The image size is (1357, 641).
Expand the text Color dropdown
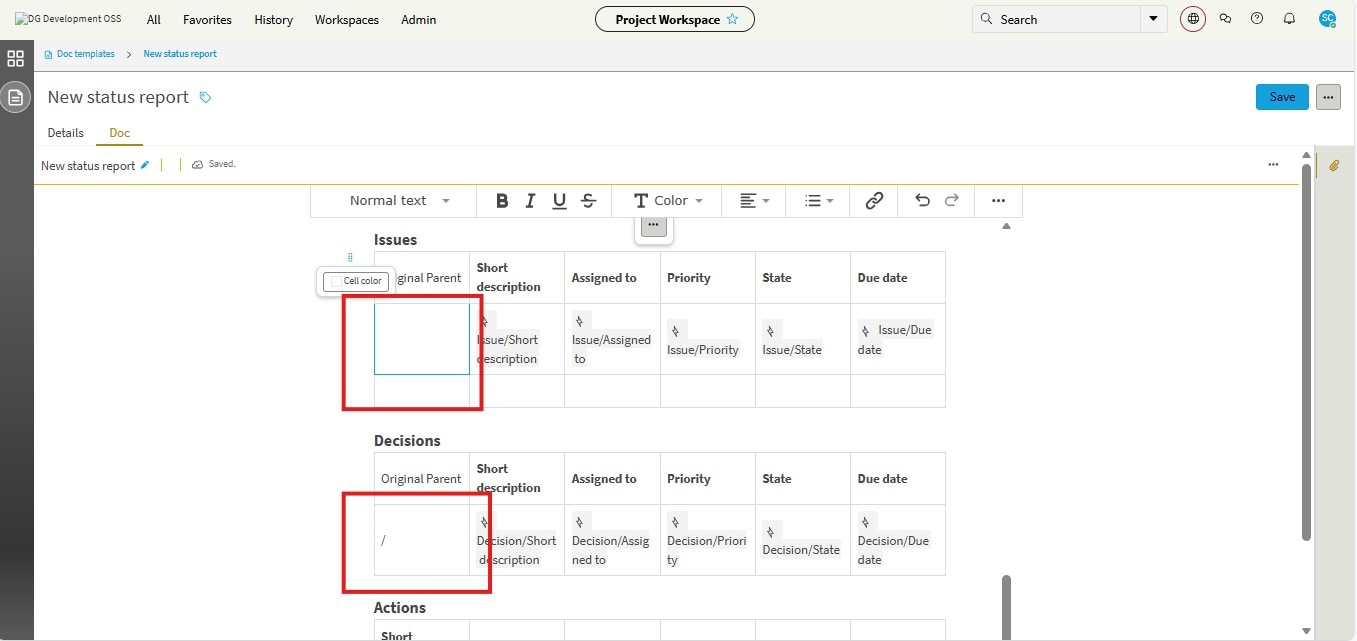668,201
